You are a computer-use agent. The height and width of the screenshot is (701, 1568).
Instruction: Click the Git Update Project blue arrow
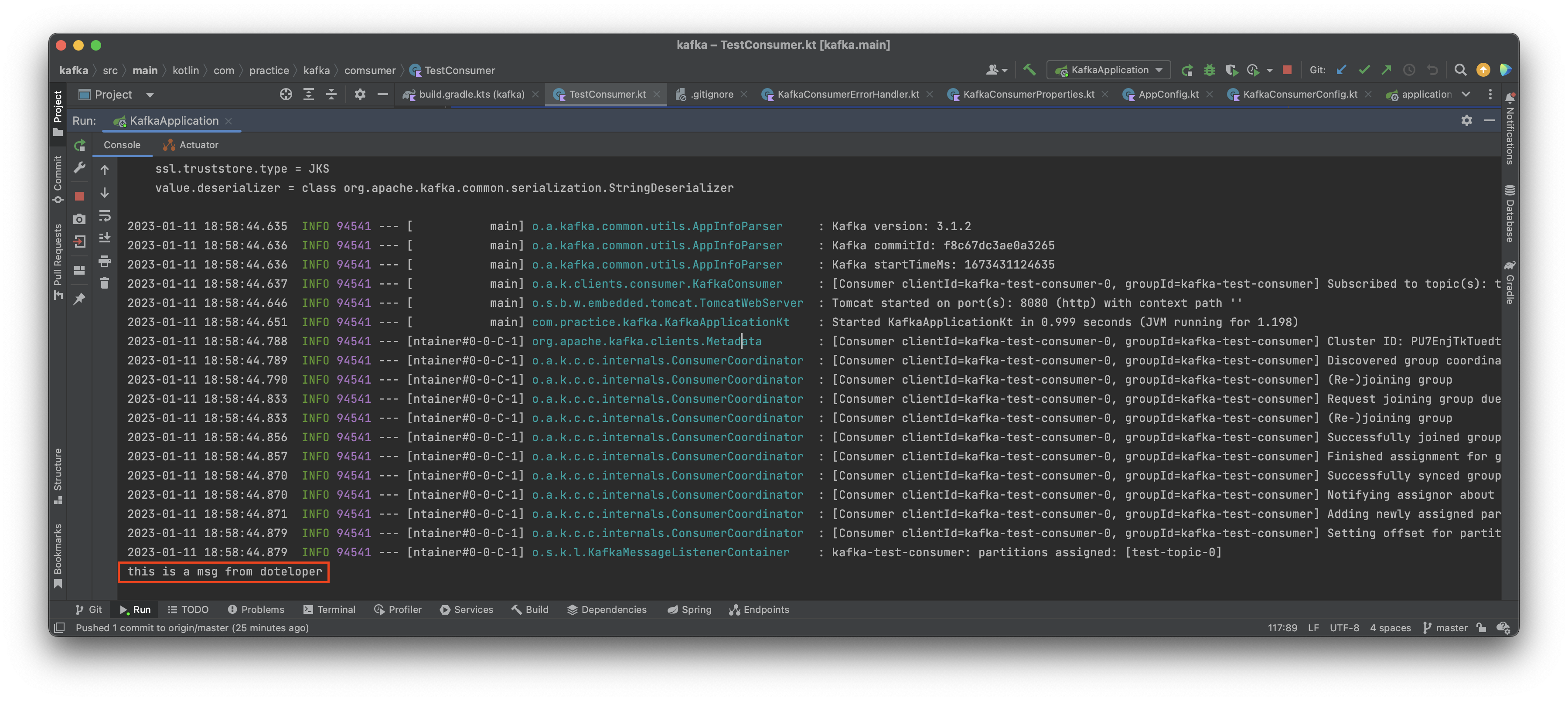click(x=1341, y=70)
